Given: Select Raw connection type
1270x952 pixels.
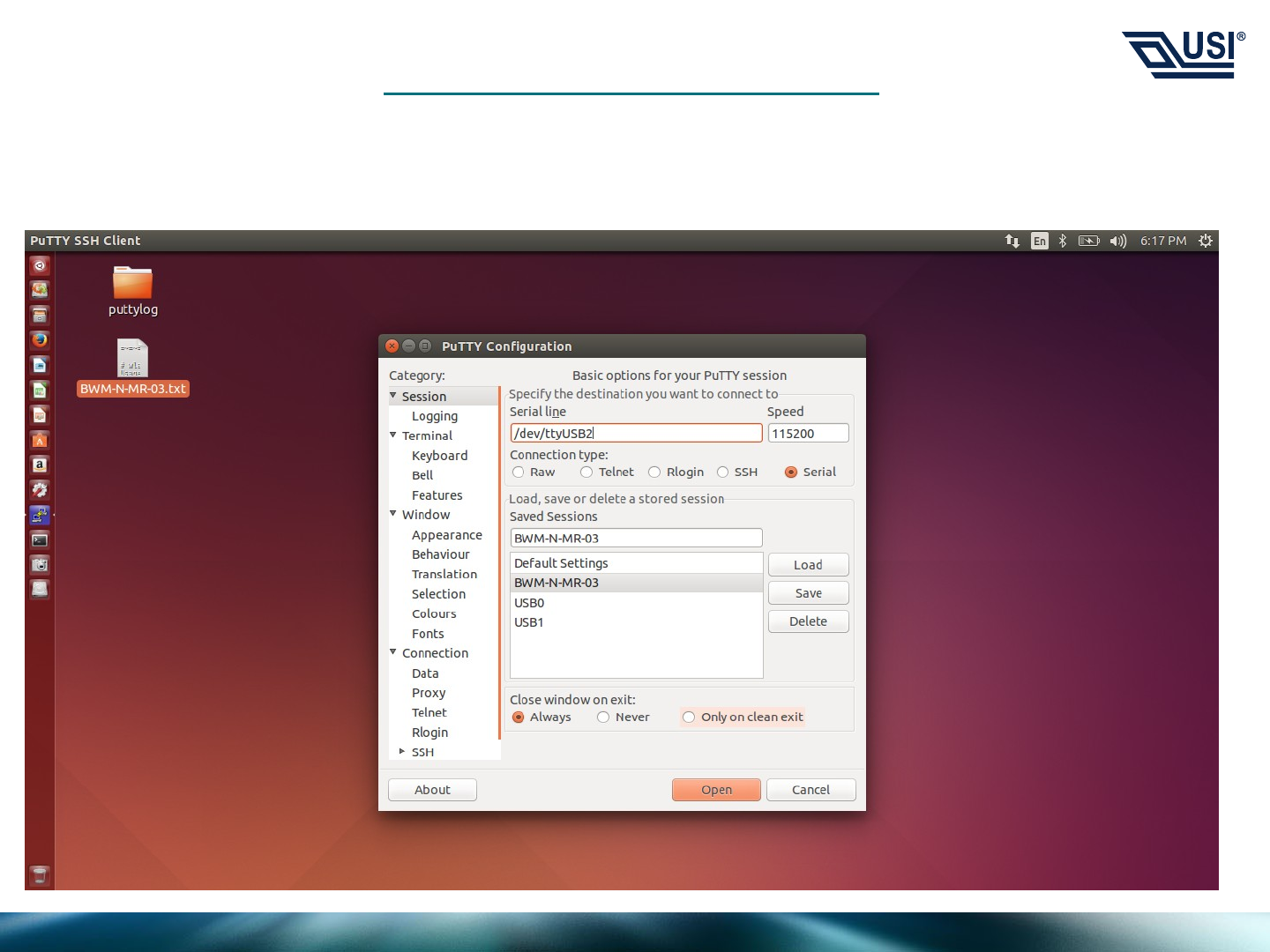Looking at the screenshot, I should click(519, 472).
